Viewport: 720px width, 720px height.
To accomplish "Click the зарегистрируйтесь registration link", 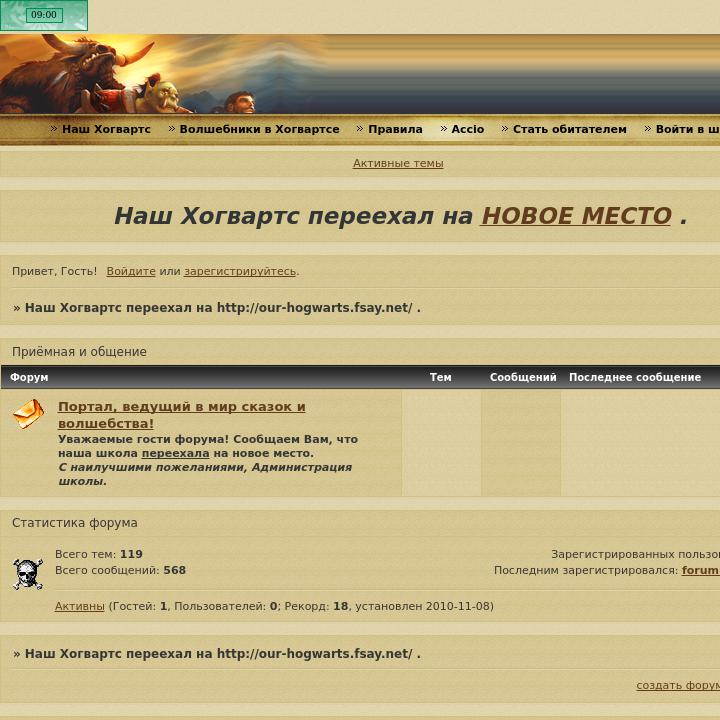I will pos(240,271).
